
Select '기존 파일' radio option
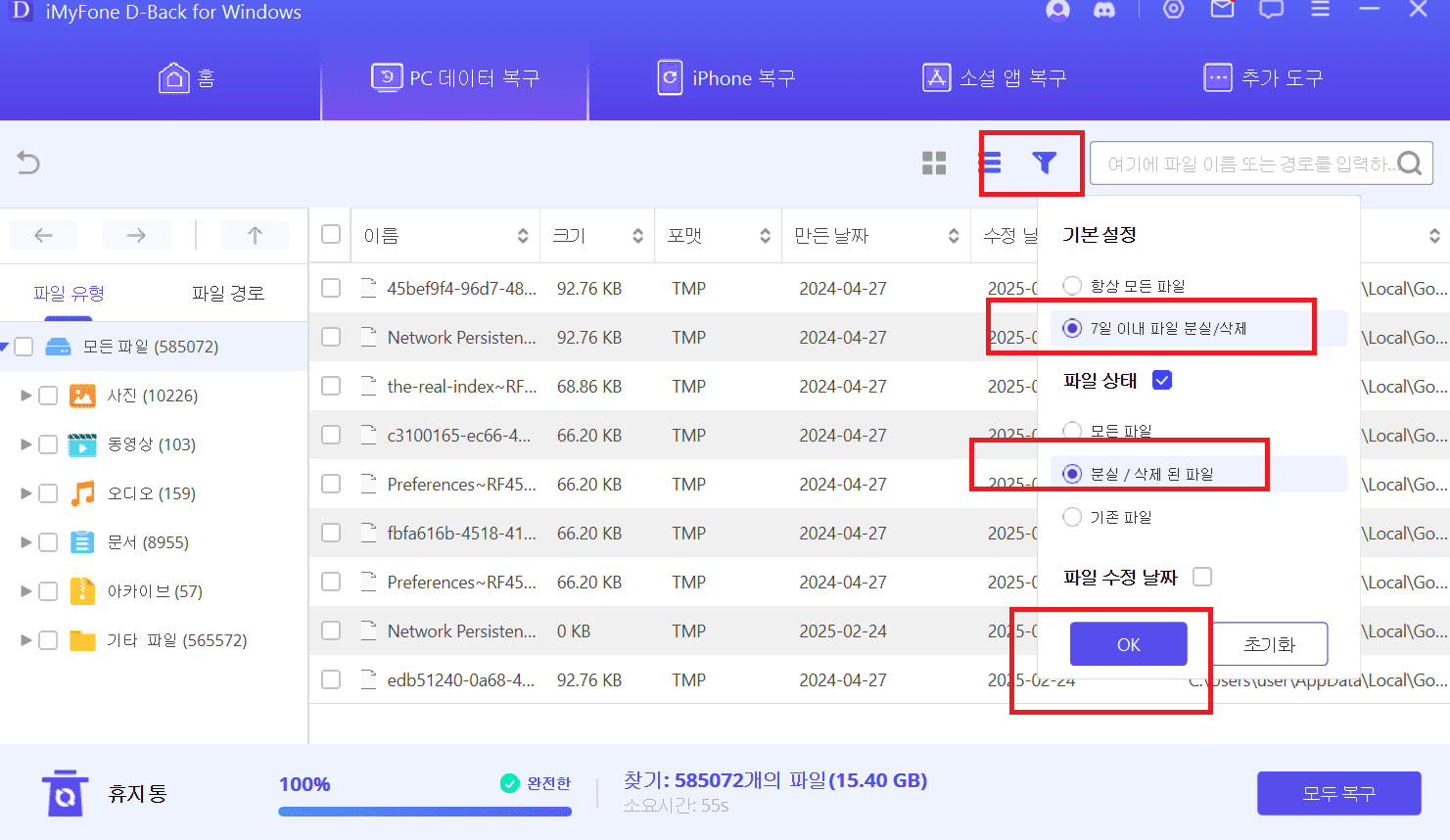point(1073,517)
